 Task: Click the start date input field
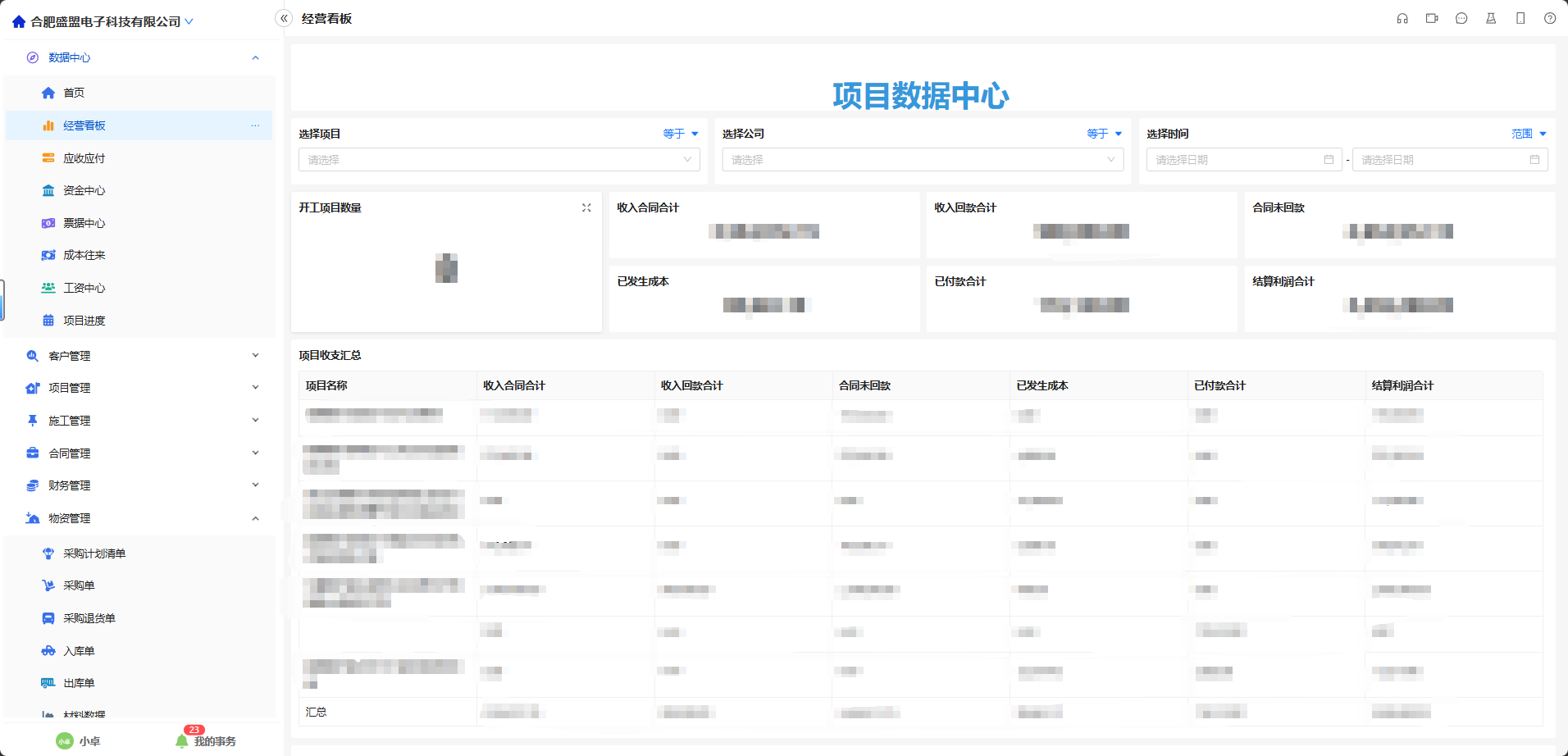click(x=1237, y=160)
